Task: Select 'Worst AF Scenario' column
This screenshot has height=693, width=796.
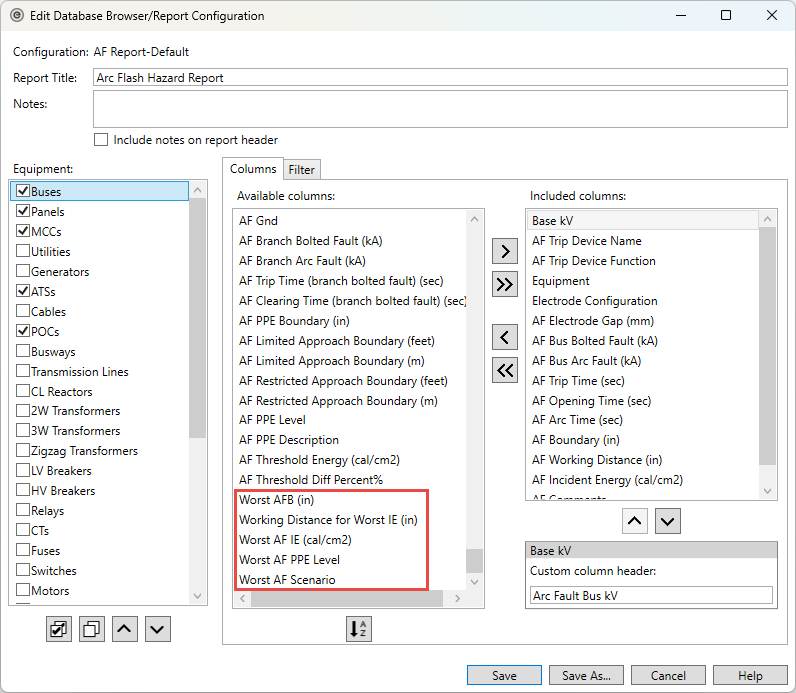Action: point(287,580)
